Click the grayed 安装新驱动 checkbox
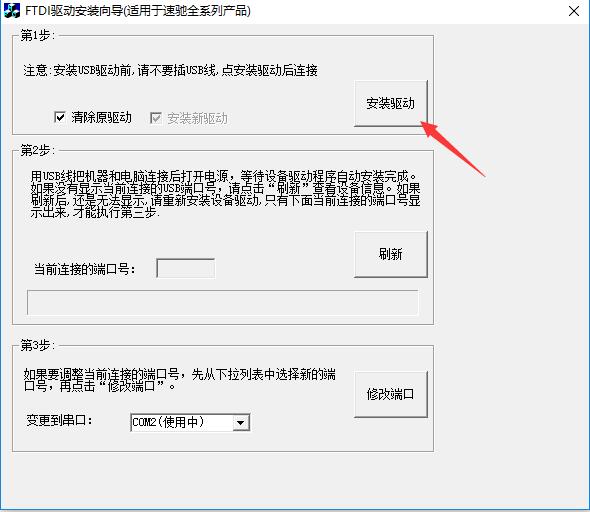The height and width of the screenshot is (512, 590). tap(156, 118)
